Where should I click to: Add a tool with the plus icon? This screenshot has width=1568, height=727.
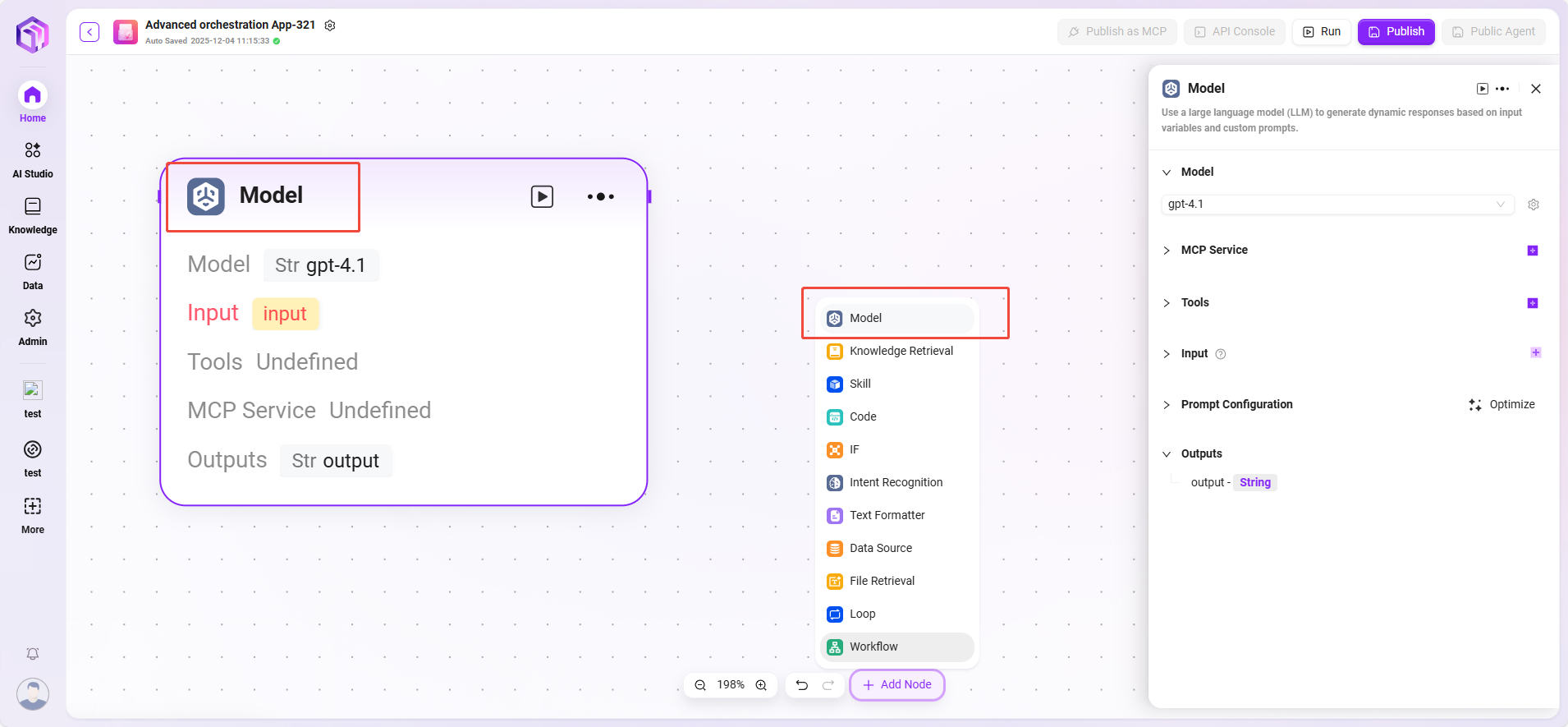coord(1532,303)
